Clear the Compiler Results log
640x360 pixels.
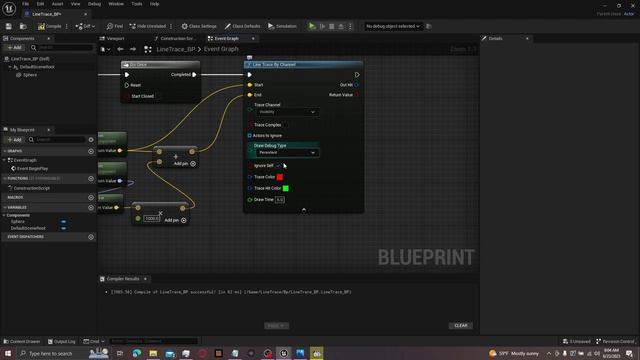pyautogui.click(x=461, y=326)
